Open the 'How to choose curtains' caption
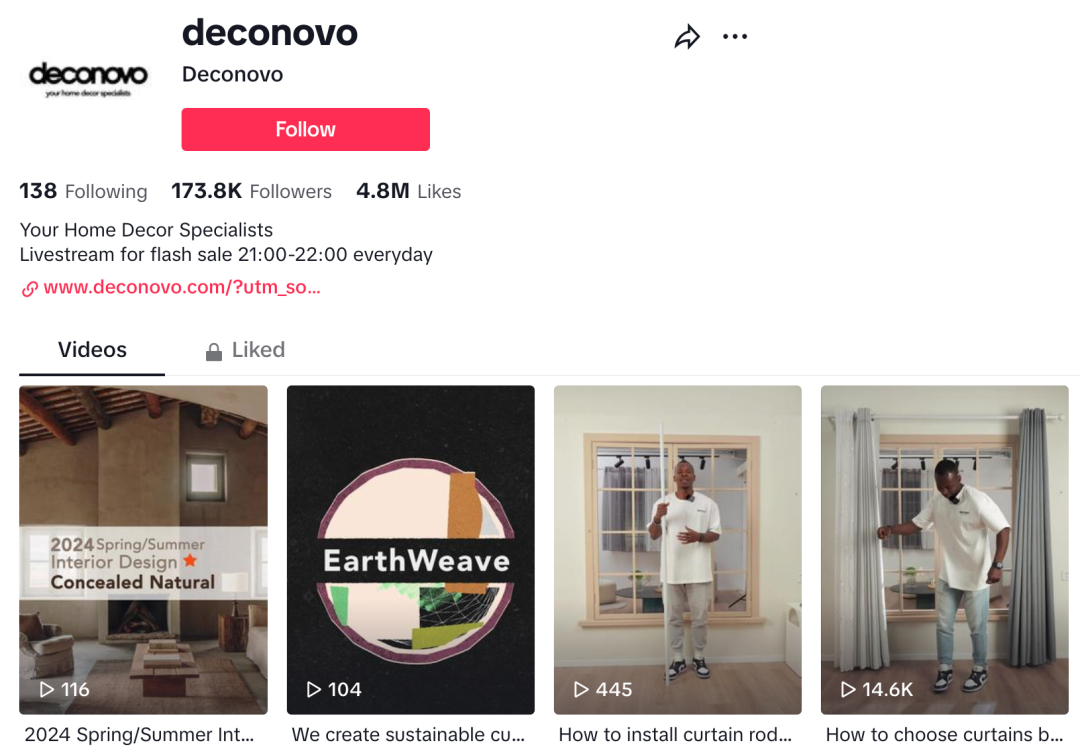 coord(944,734)
